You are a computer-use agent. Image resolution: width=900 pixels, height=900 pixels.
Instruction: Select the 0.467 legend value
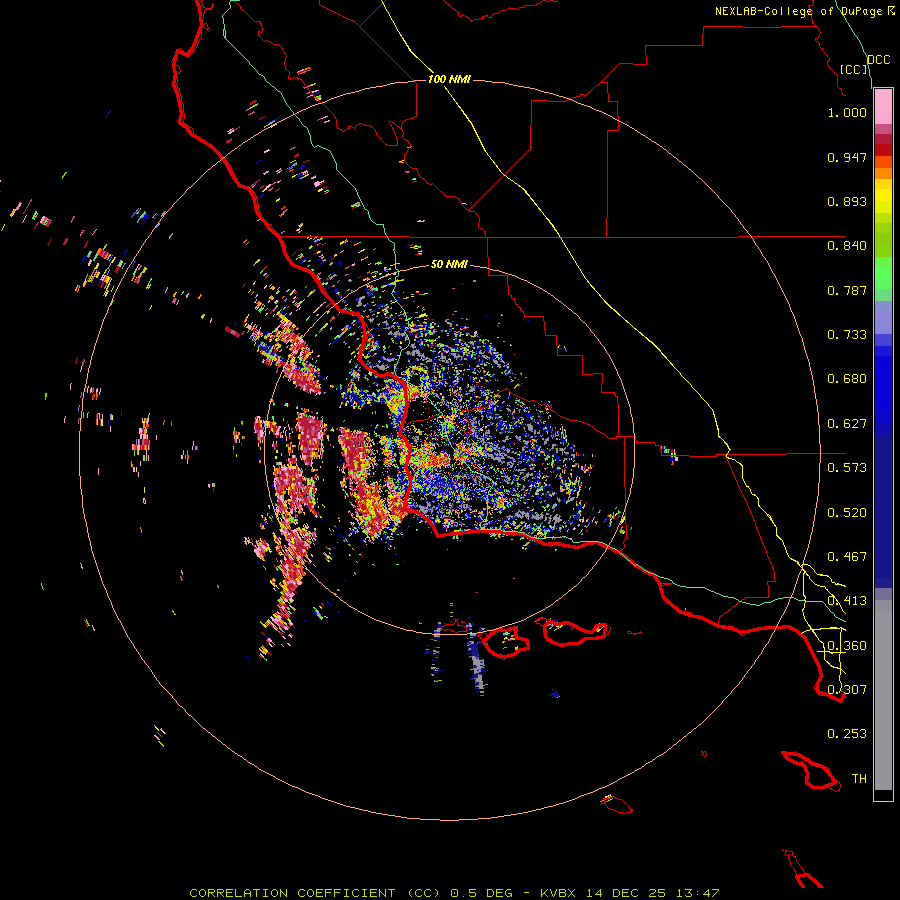[x=847, y=557]
